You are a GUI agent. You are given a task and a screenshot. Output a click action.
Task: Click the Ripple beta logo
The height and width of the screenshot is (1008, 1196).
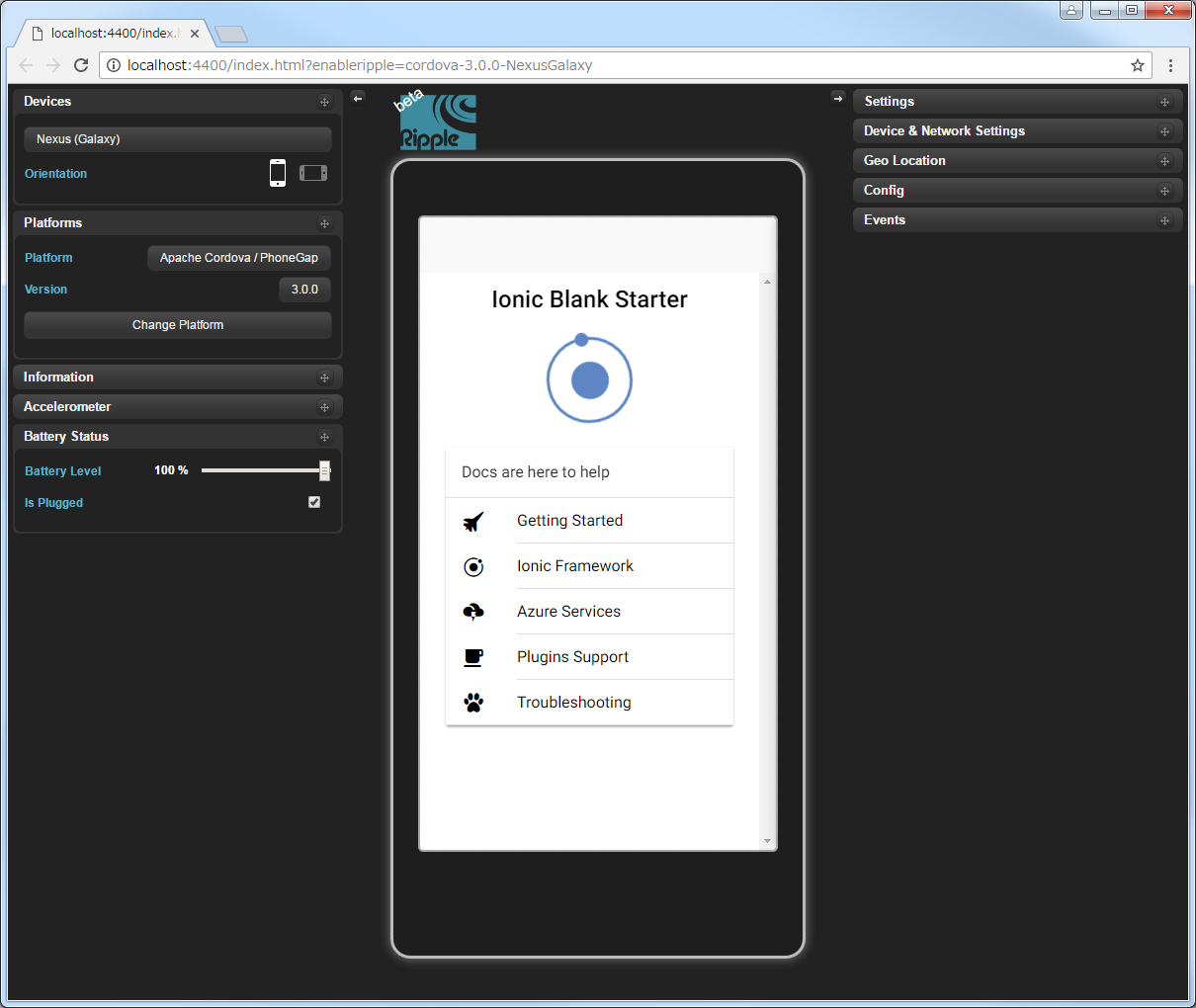(x=436, y=121)
